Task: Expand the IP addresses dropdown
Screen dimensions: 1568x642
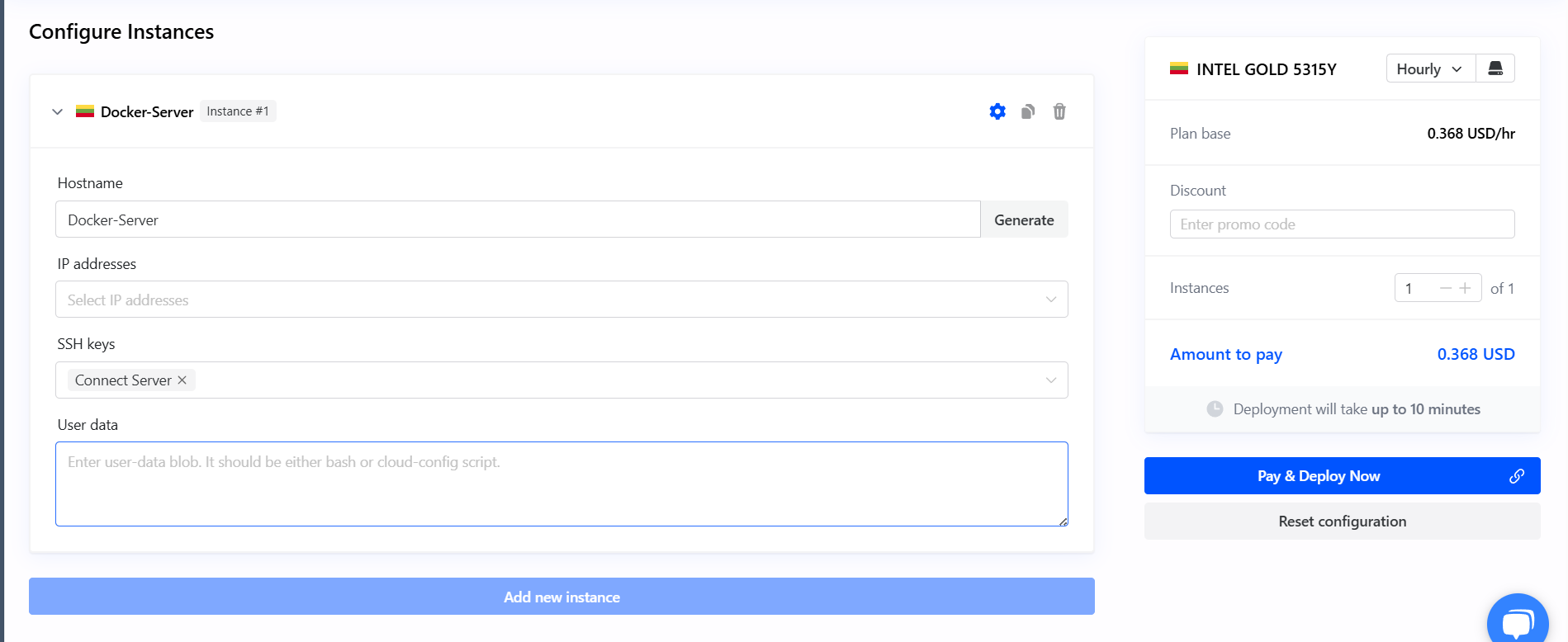Action: 1050,300
